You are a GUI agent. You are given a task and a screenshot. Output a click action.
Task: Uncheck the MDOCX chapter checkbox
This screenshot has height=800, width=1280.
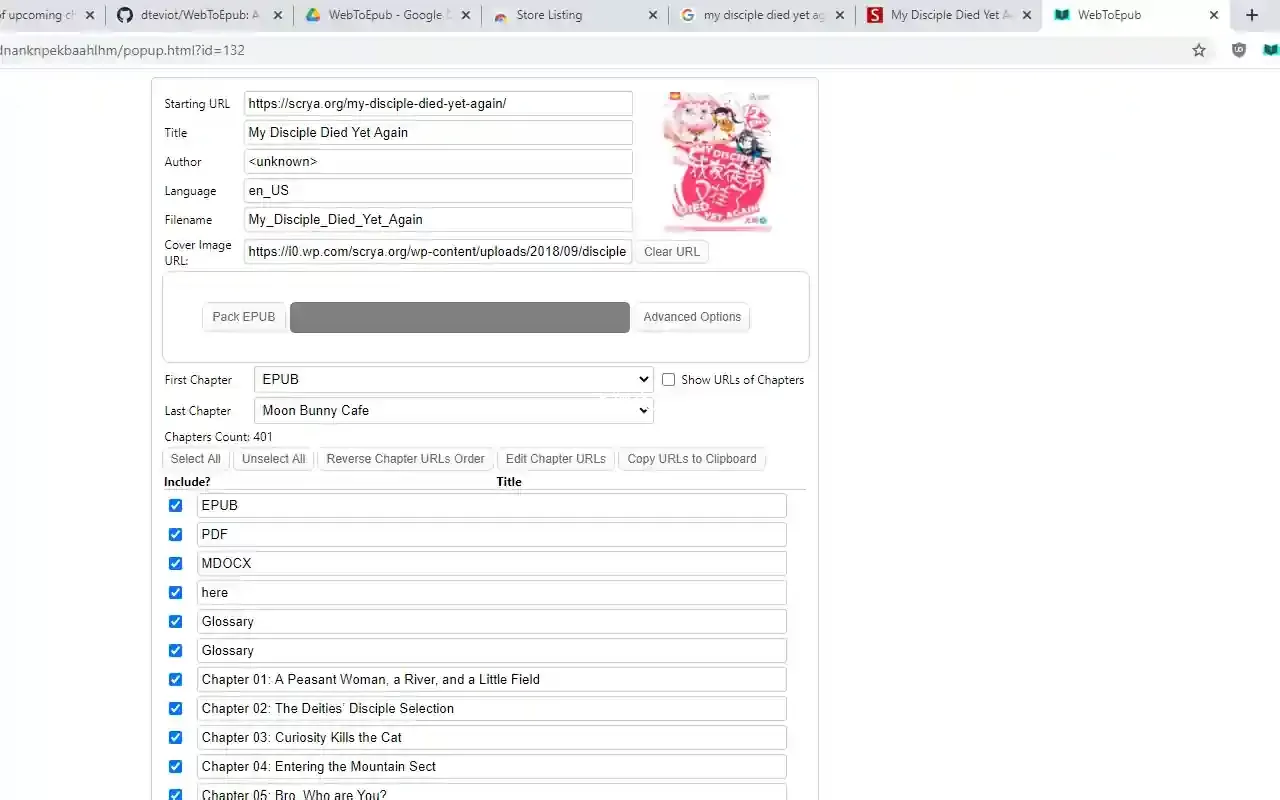coord(175,563)
